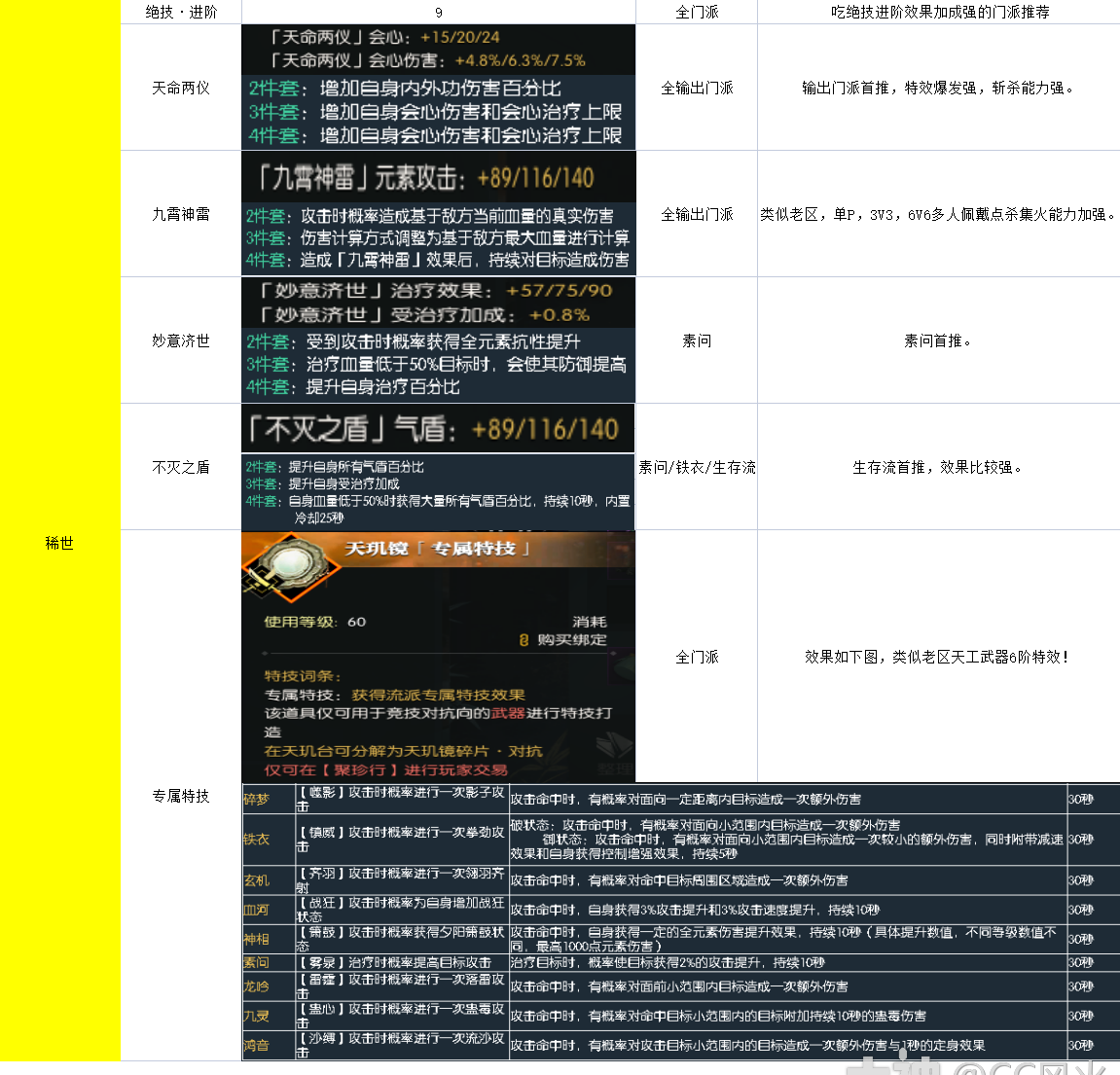Select the 绝技·进阶 header cell
1120x1075 pixels.
181,13
